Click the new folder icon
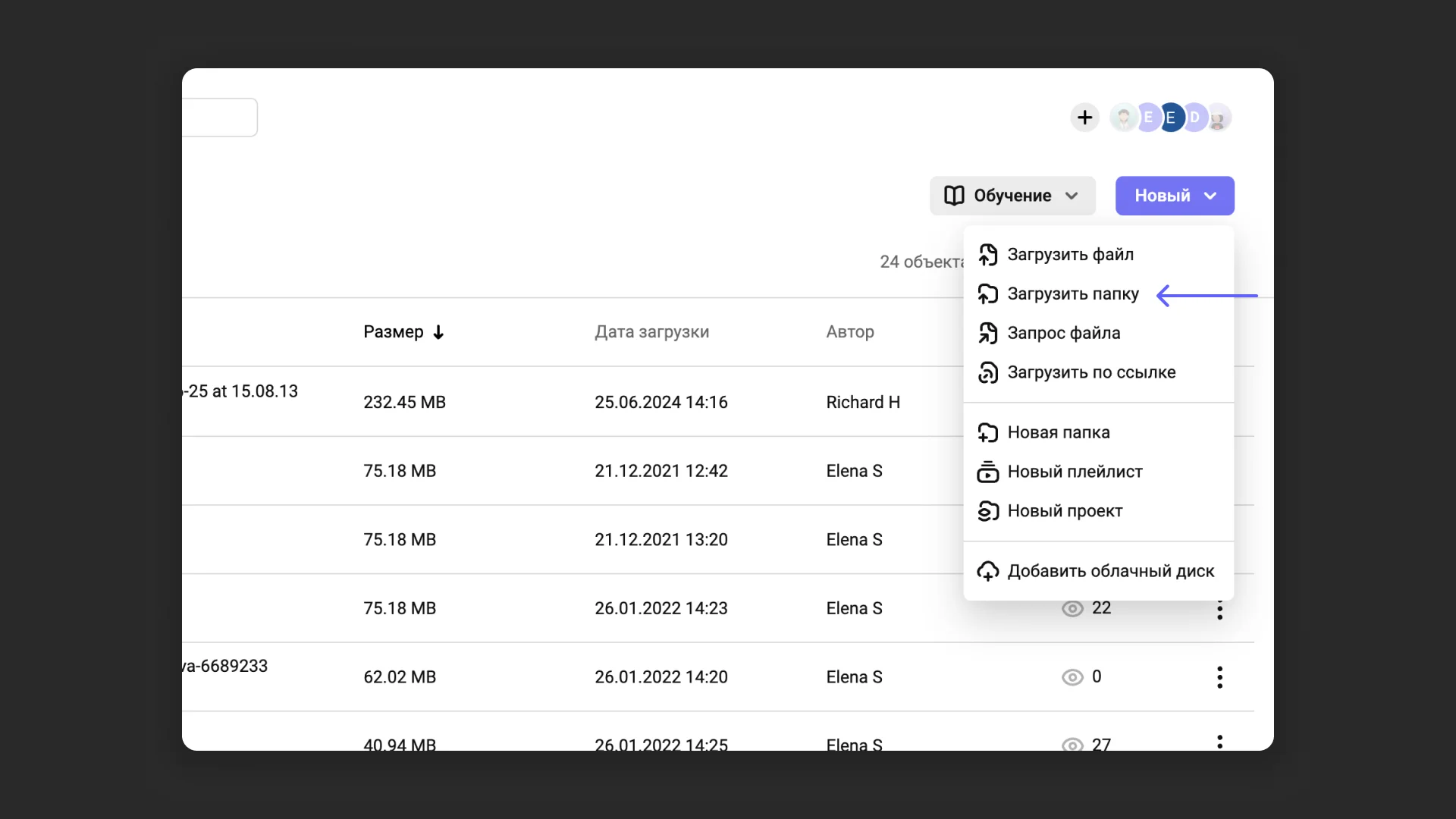Screen dimensions: 1456x819 pos(987,432)
